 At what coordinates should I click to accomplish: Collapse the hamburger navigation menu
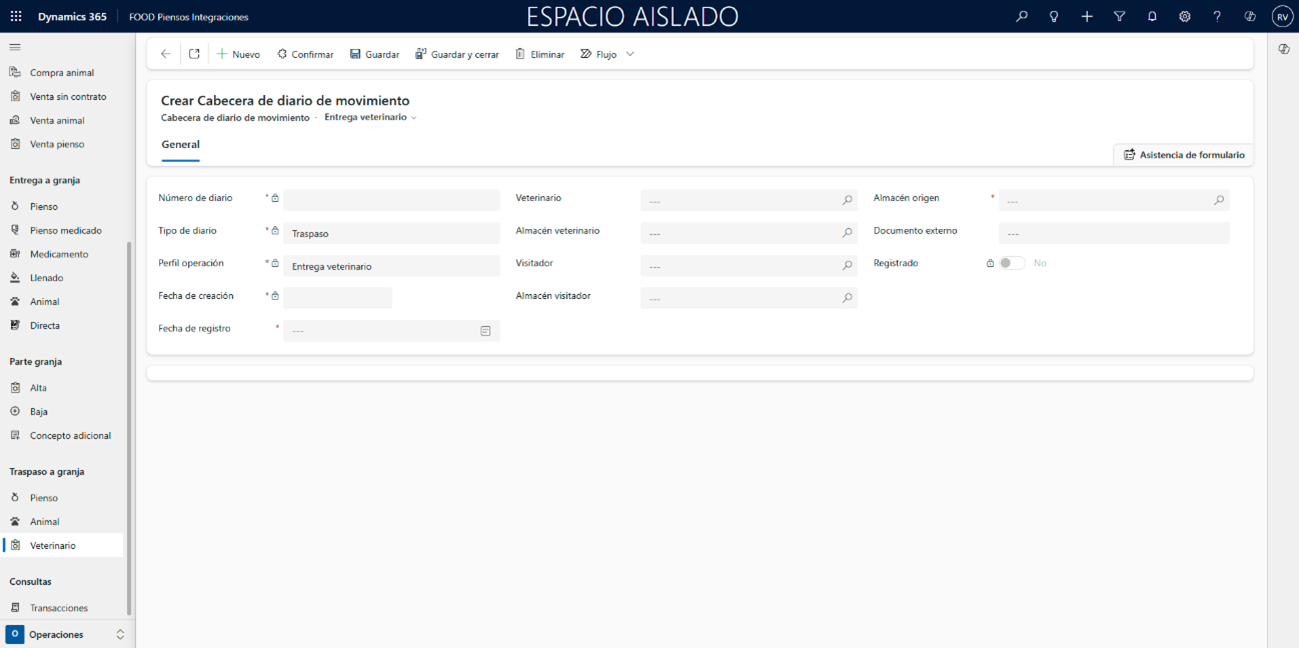tap(15, 47)
